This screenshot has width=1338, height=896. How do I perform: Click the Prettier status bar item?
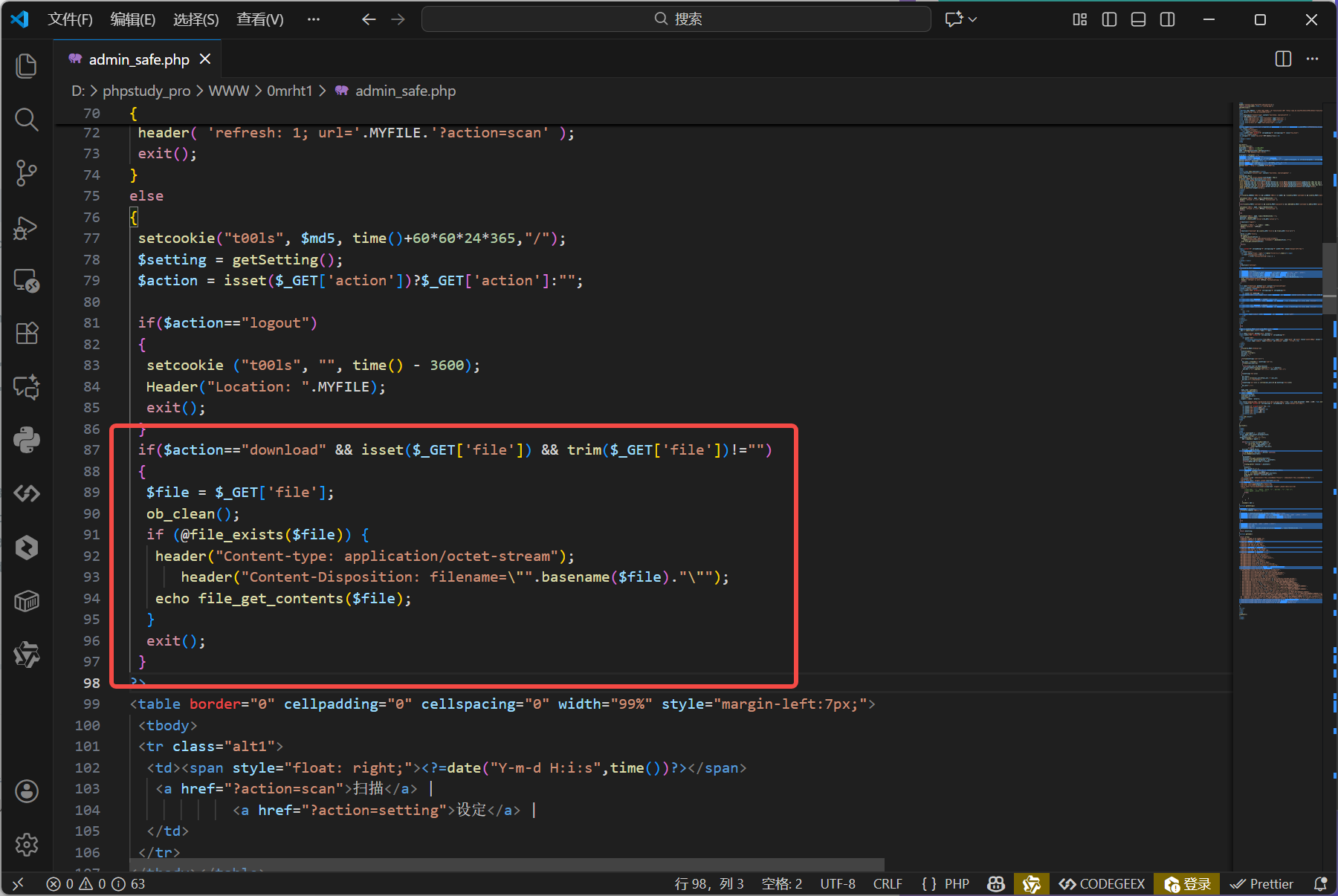(x=1261, y=883)
